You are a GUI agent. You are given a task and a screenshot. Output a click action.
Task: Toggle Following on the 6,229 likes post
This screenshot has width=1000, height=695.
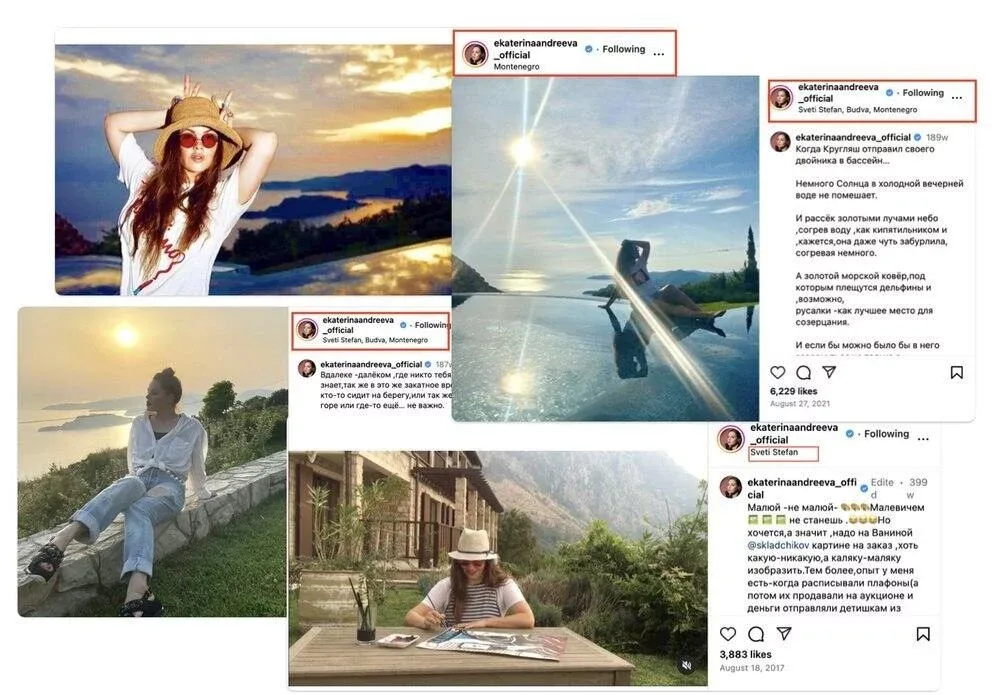922,93
